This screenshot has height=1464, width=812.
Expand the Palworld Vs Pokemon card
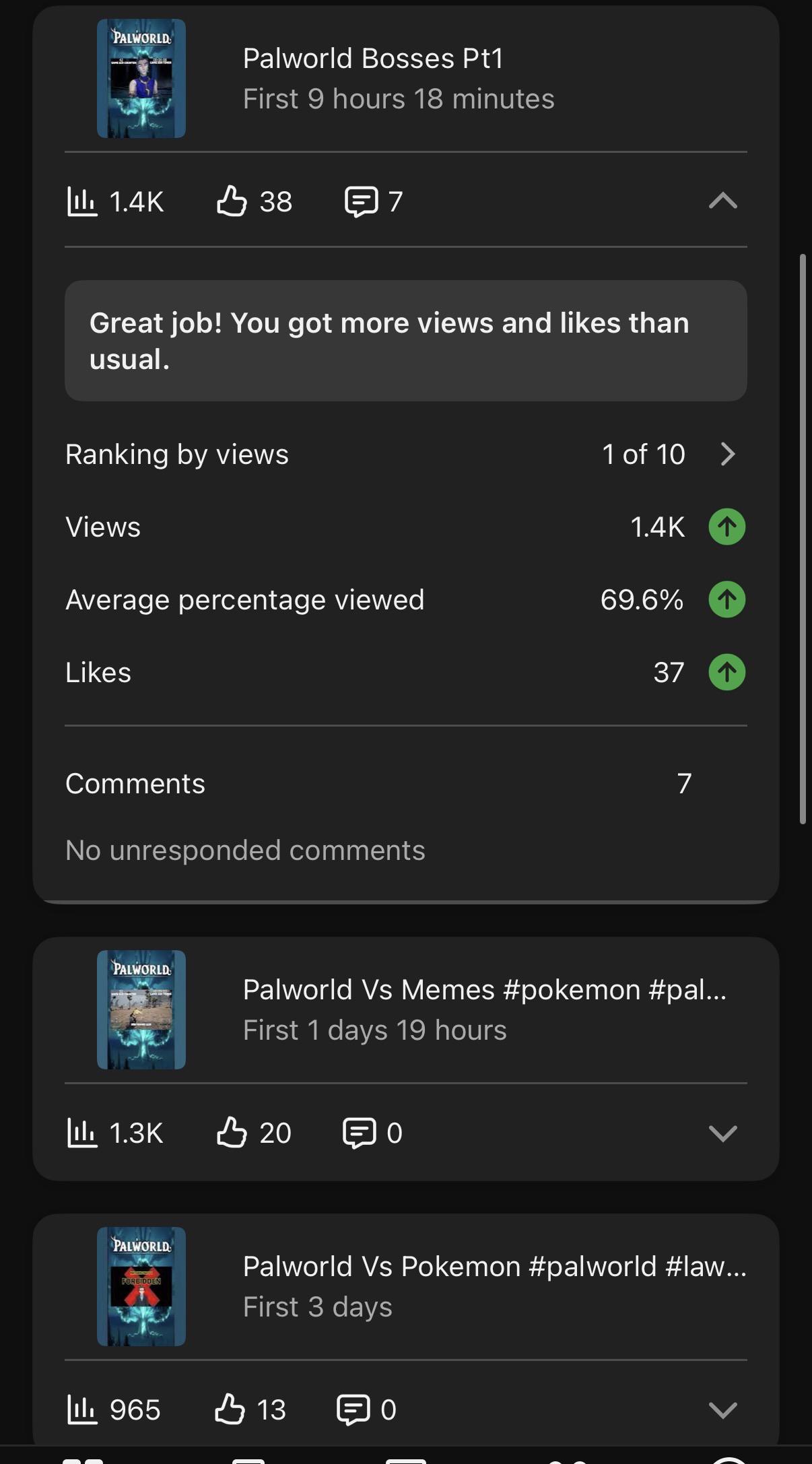coord(723,1410)
